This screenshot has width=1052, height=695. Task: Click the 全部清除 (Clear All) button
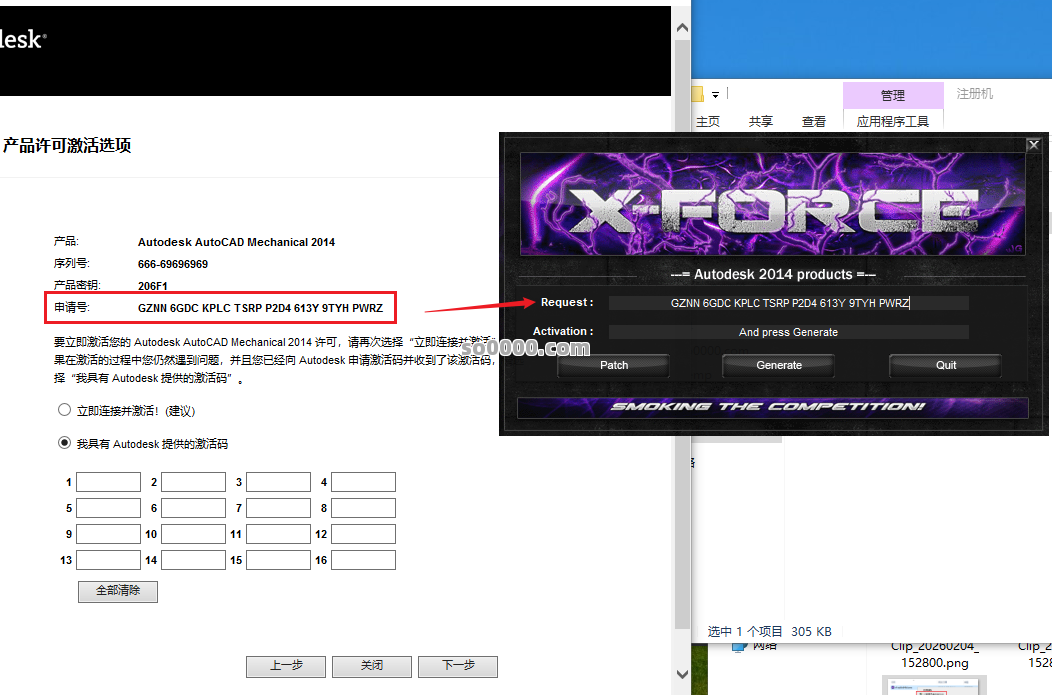[x=118, y=591]
